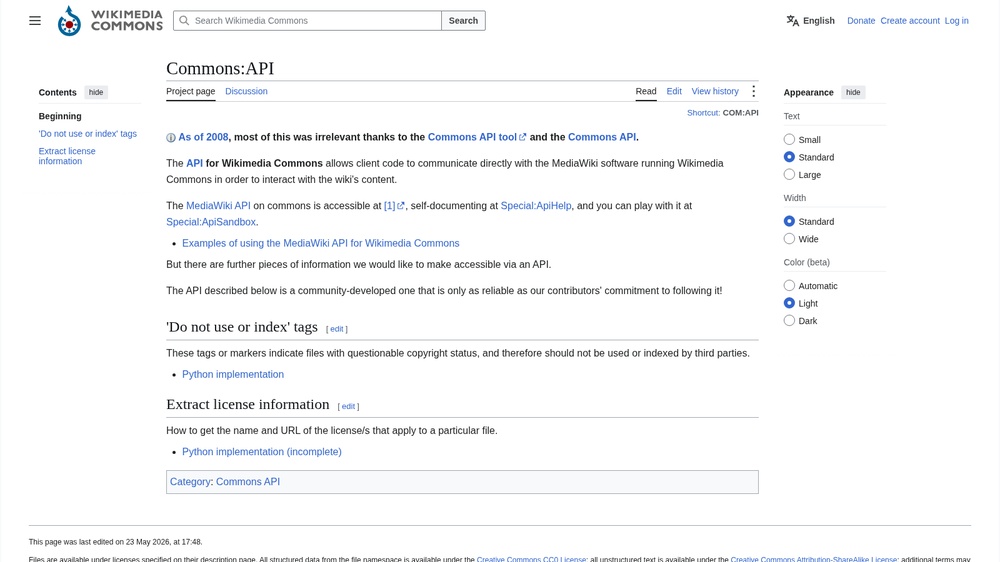
Task: Open Examples of using the MediaWiki API link
Action: [321, 243]
